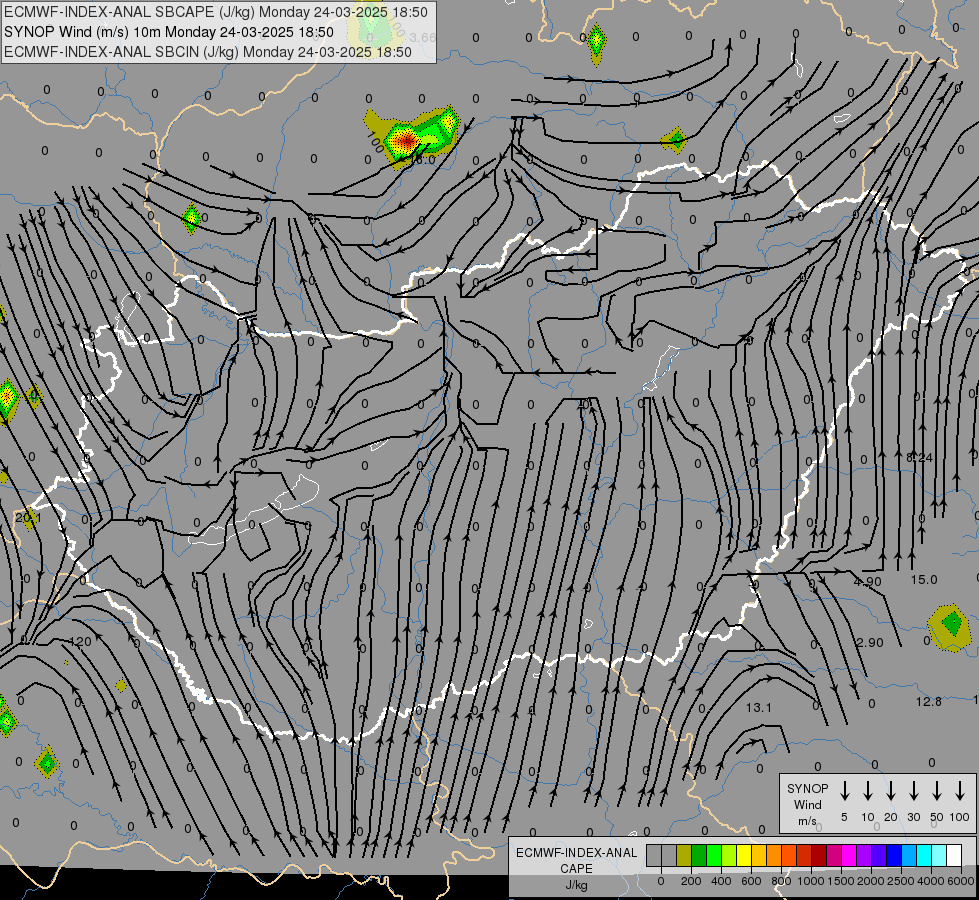Click the map value 4.90
Image resolution: width=979 pixels, height=900 pixels.
coord(868,581)
